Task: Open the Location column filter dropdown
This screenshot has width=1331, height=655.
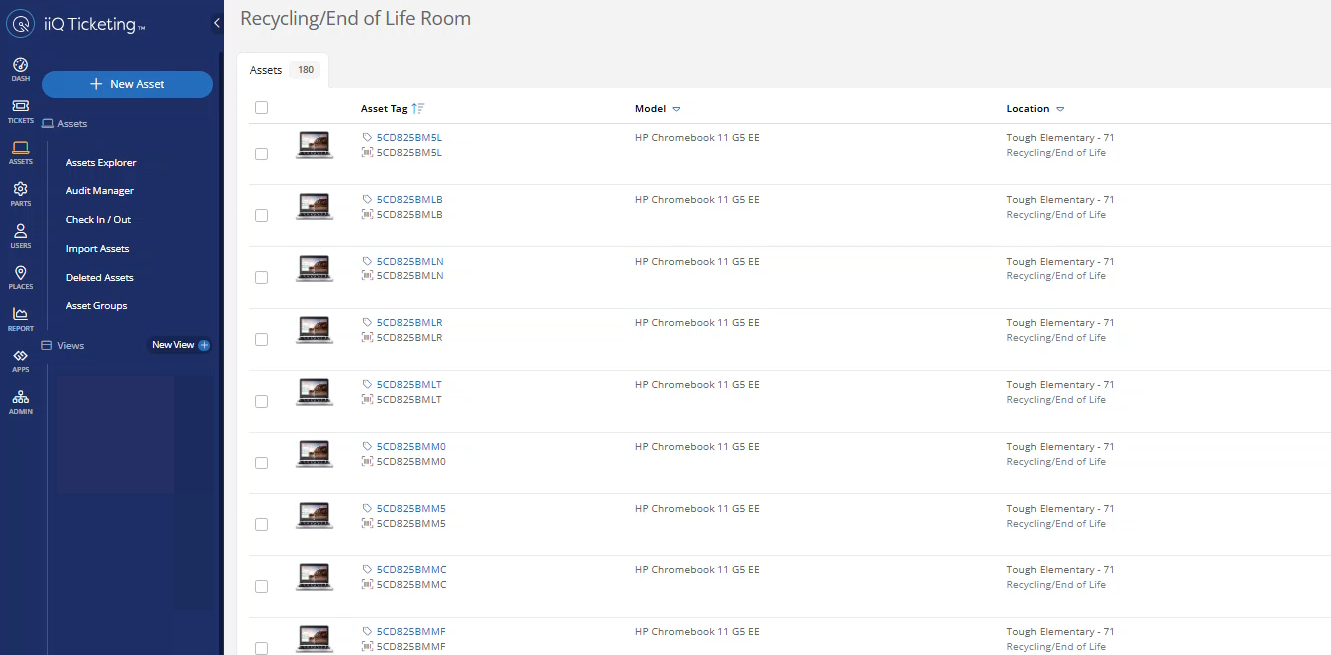Action: [1060, 109]
